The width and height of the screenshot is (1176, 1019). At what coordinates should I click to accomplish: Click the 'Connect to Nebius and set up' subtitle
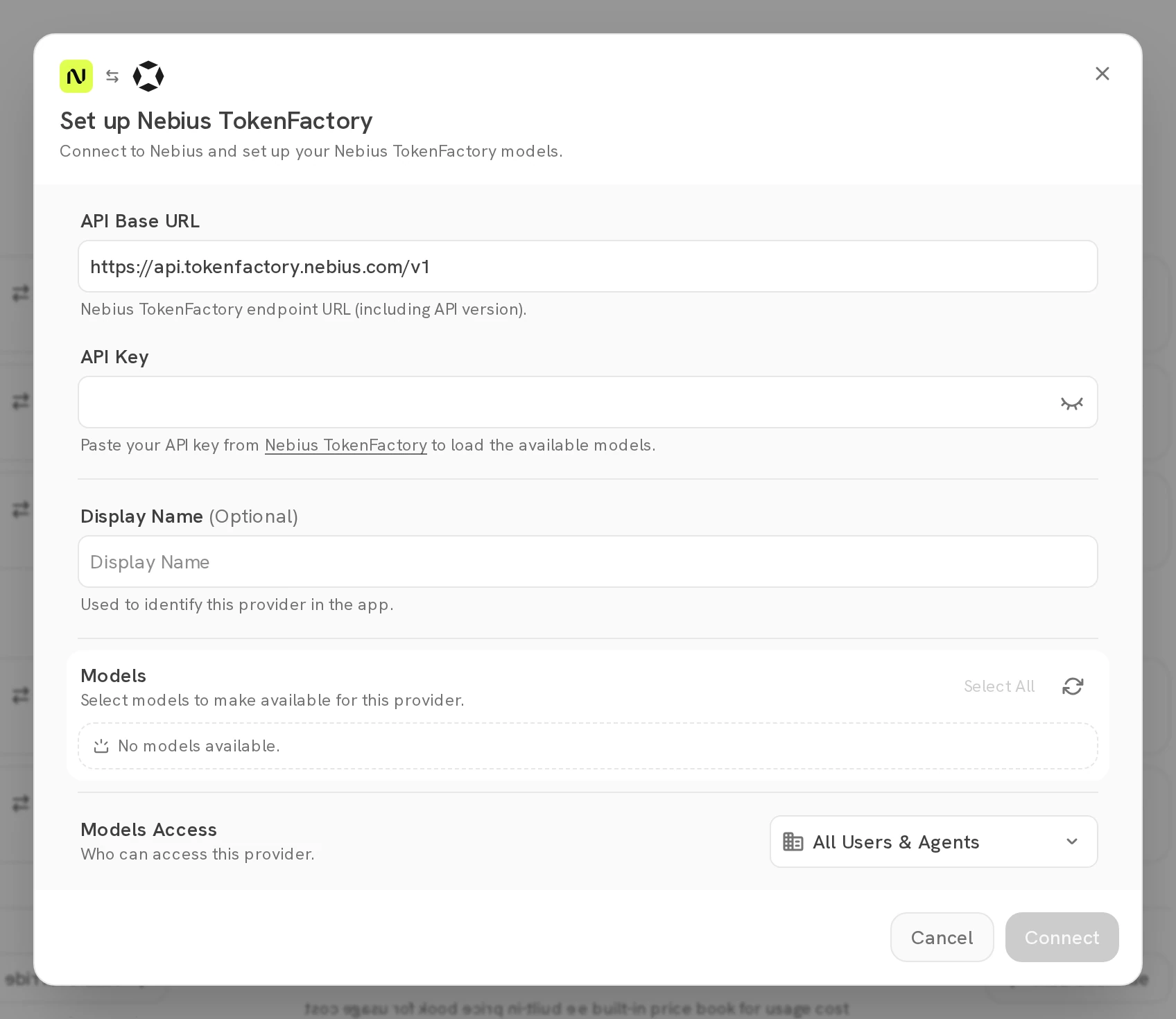[311, 151]
